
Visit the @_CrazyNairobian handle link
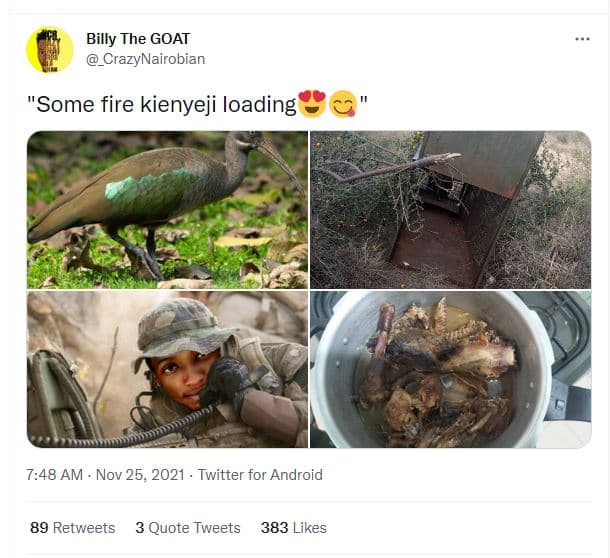point(145,59)
